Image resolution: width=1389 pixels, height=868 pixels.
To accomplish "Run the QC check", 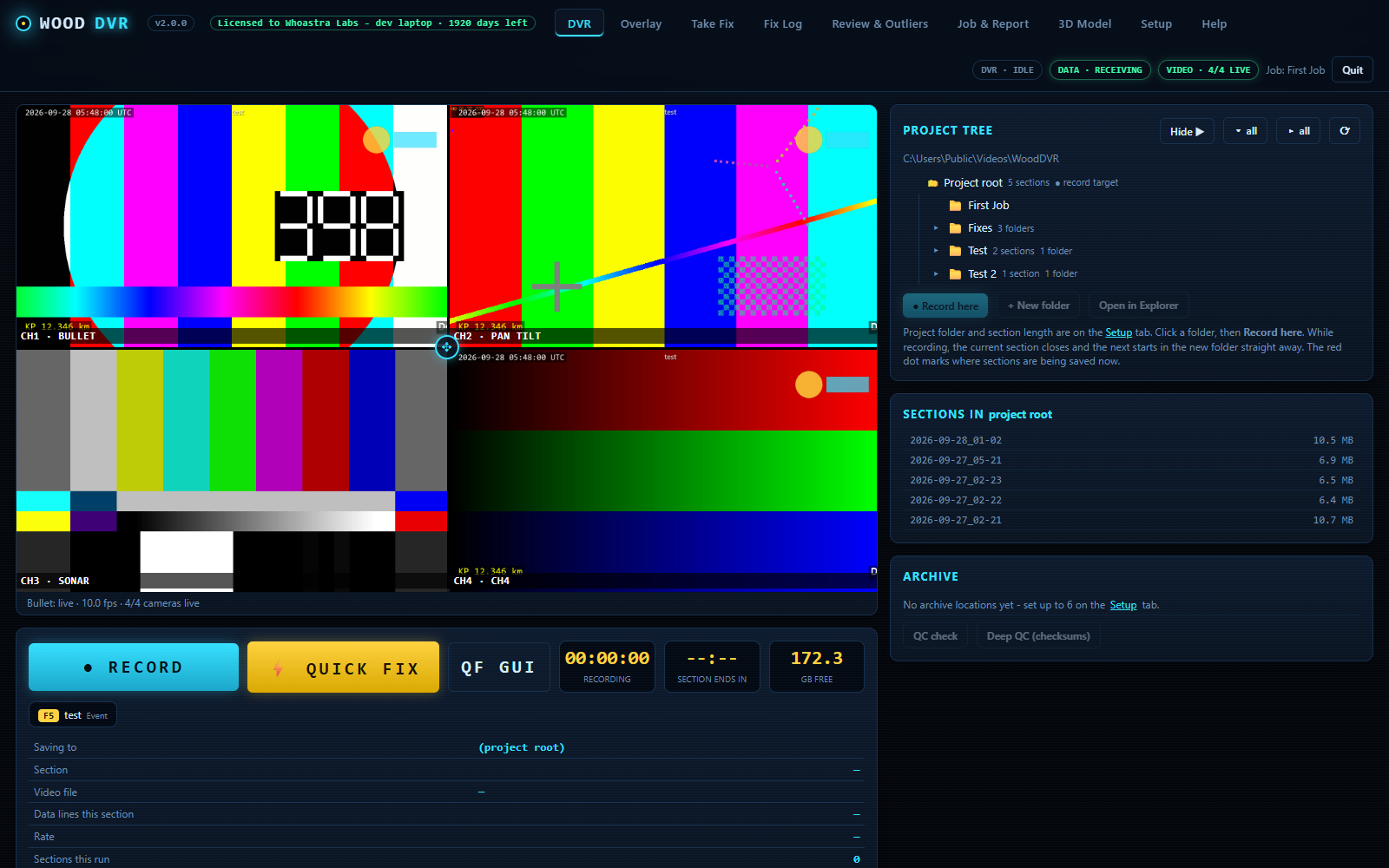I will tap(935, 636).
